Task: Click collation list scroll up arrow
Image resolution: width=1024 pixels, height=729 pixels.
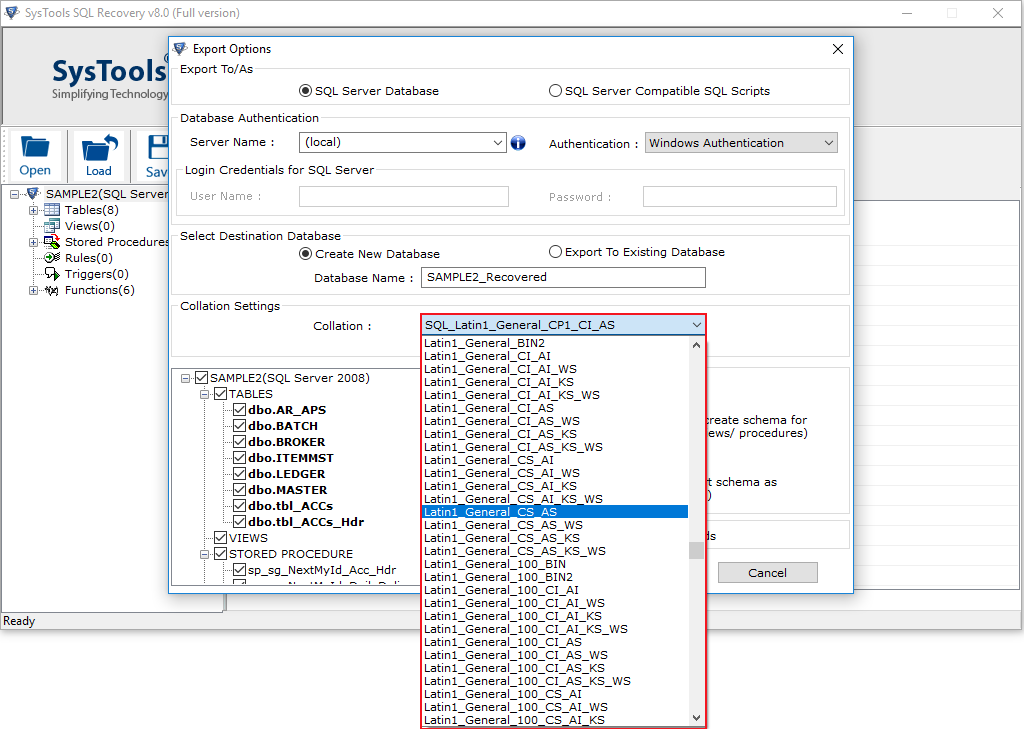Action: [x=696, y=345]
